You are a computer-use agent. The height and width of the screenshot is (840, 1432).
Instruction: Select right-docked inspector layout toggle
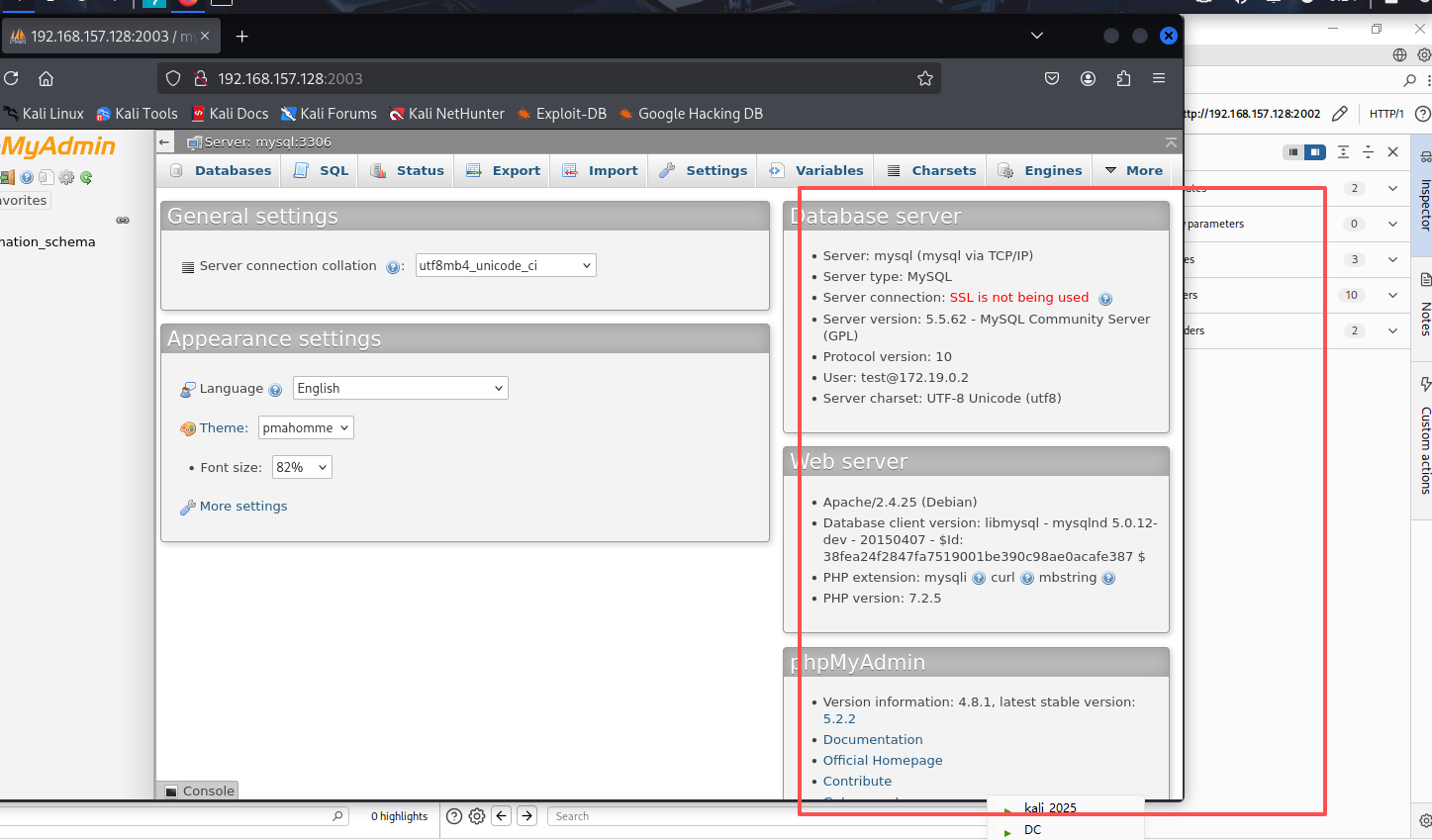click(1315, 151)
